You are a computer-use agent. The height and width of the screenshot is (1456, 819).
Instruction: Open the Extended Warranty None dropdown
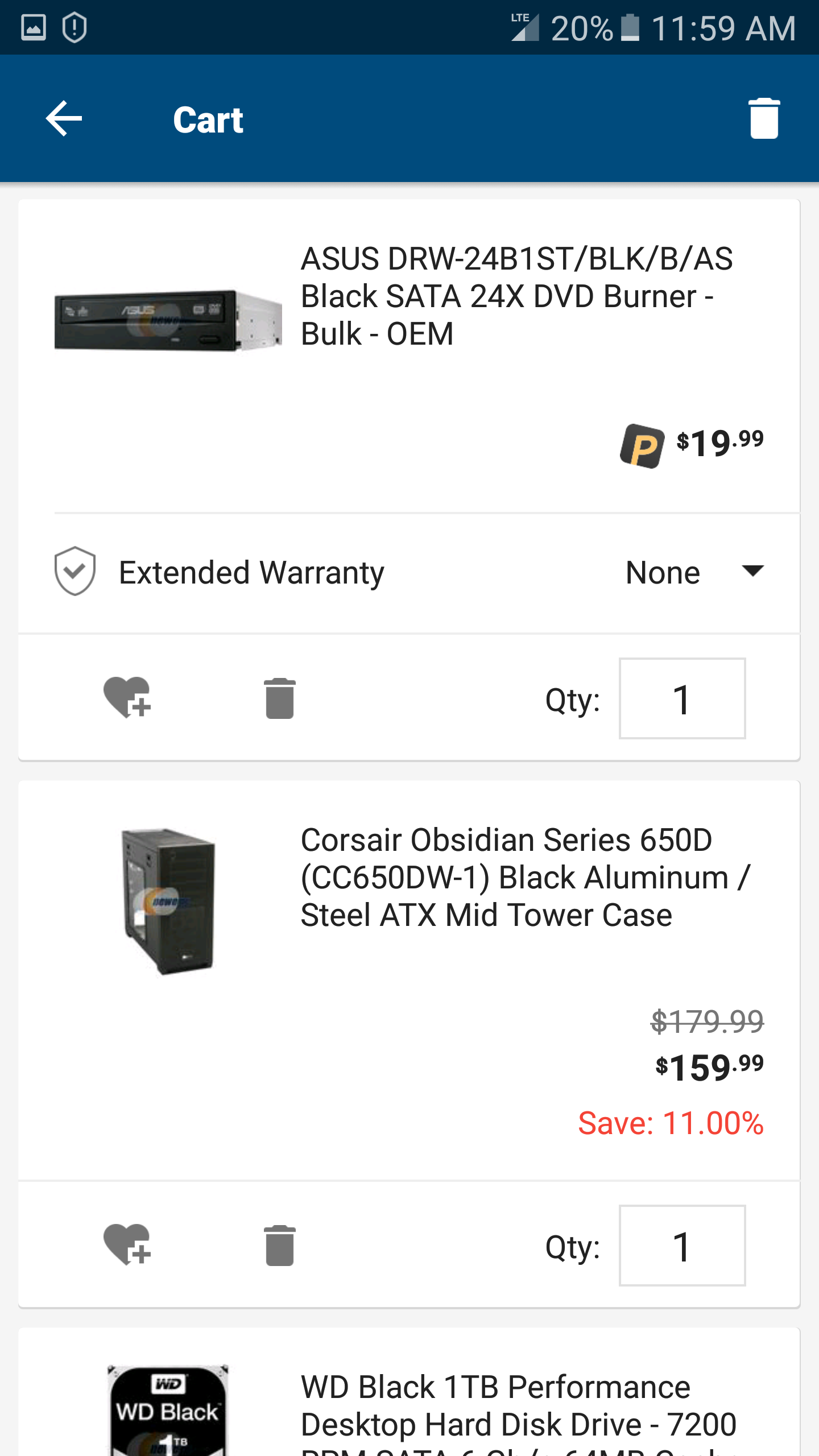pyautogui.click(x=695, y=572)
